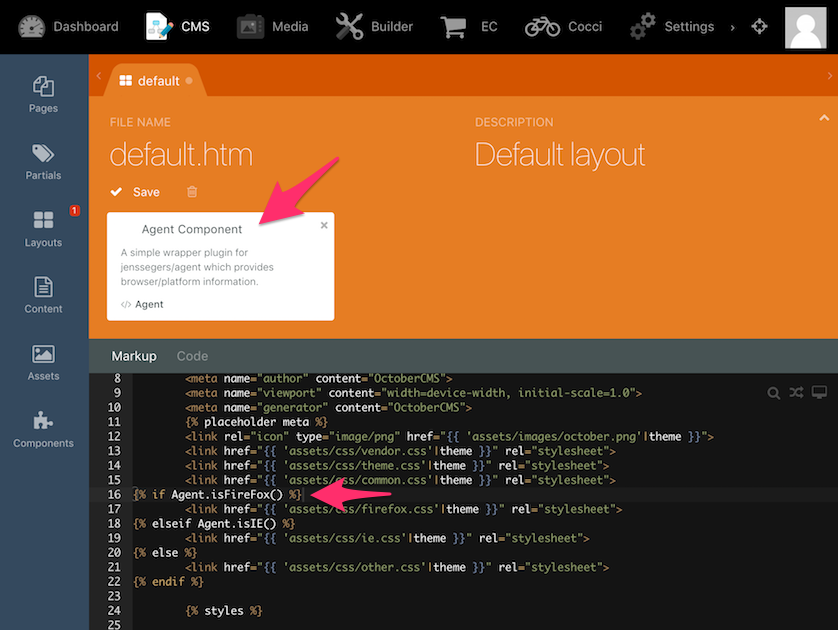Open Components in the sidebar
This screenshot has width=838, height=630.
(x=43, y=430)
